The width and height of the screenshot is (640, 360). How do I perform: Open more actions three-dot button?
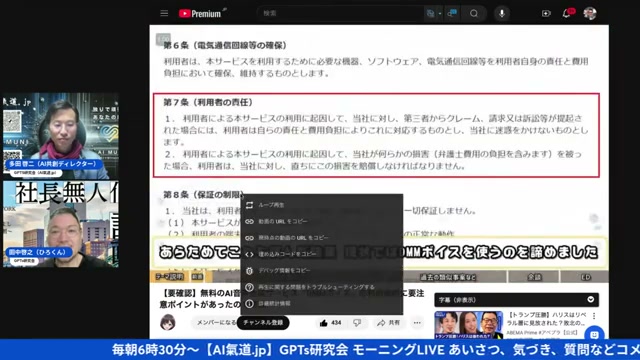point(417,323)
